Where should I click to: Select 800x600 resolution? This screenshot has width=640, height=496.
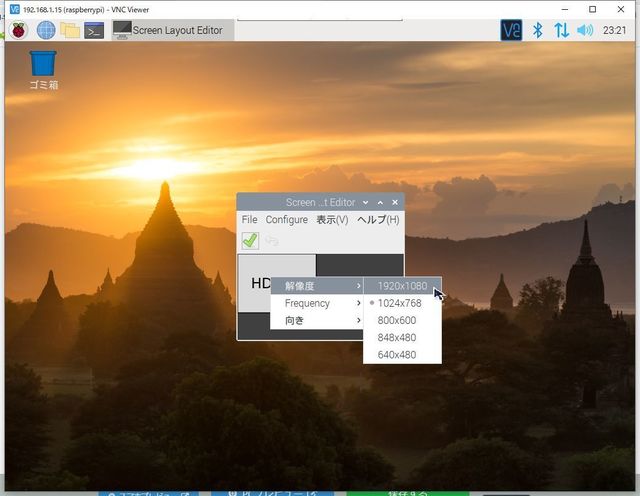coord(402,320)
